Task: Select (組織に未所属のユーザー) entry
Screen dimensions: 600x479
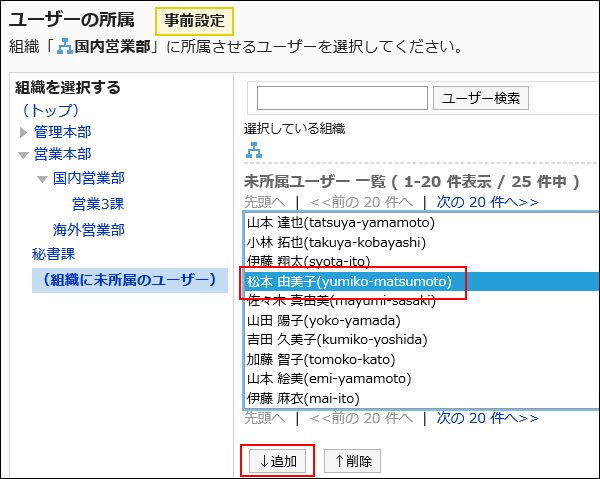Action: [130, 280]
